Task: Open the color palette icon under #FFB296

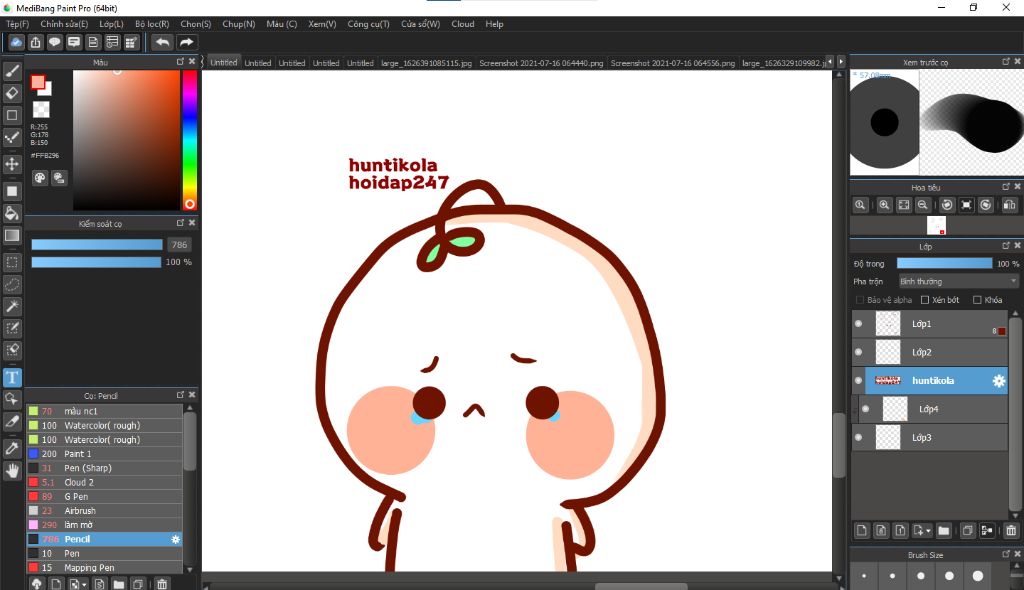Action: pyautogui.click(x=40, y=178)
